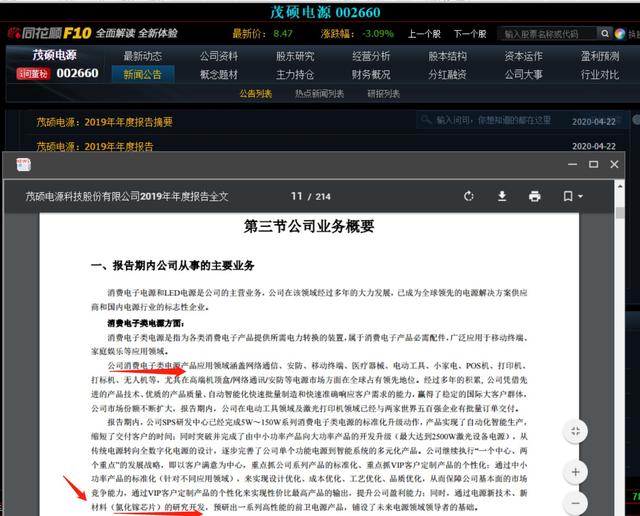Minimize the PDF viewer window
This screenshot has height=516, width=640.
pyautogui.click(x=573, y=164)
